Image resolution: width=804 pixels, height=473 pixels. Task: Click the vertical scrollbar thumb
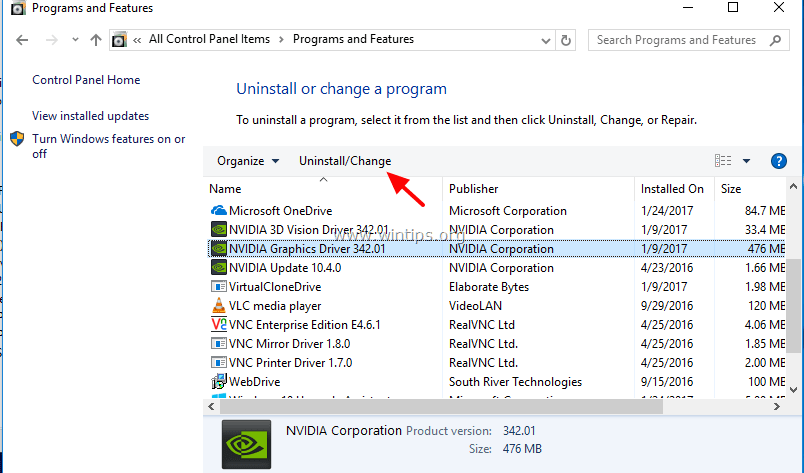794,306
